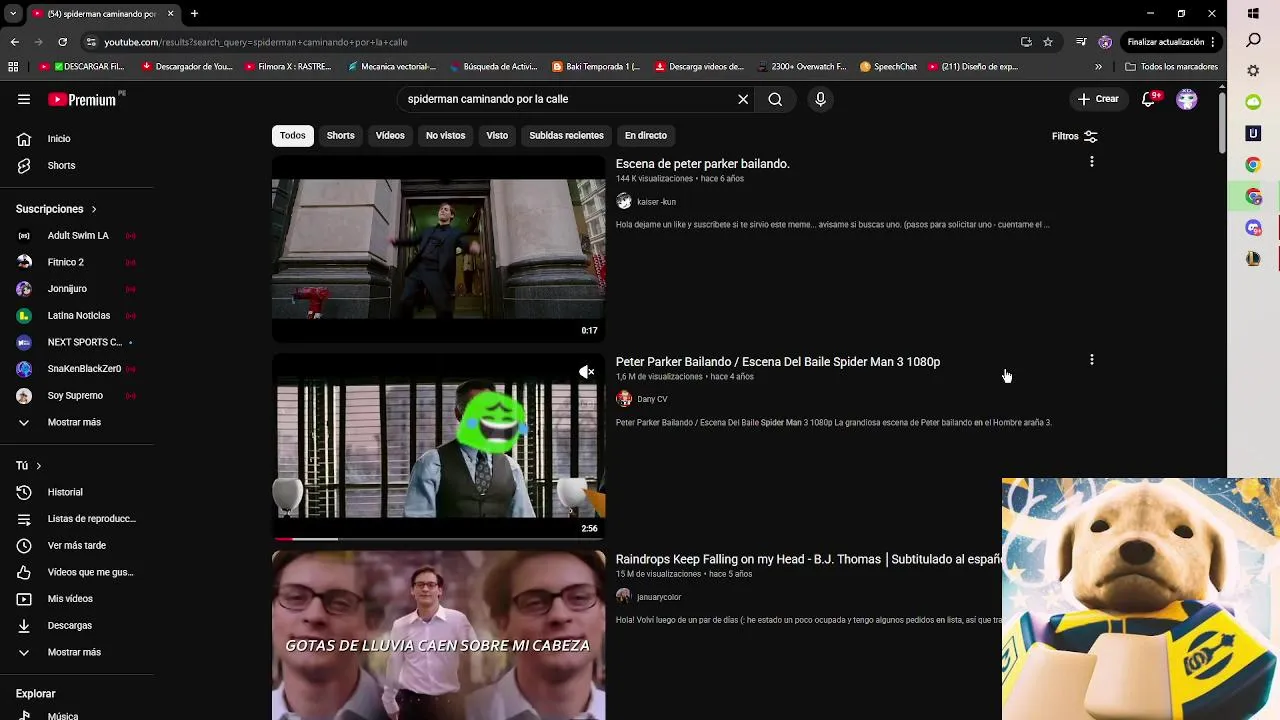The image size is (1280, 720).
Task: Open the Latina Noticias subscription
Action: [77, 316]
